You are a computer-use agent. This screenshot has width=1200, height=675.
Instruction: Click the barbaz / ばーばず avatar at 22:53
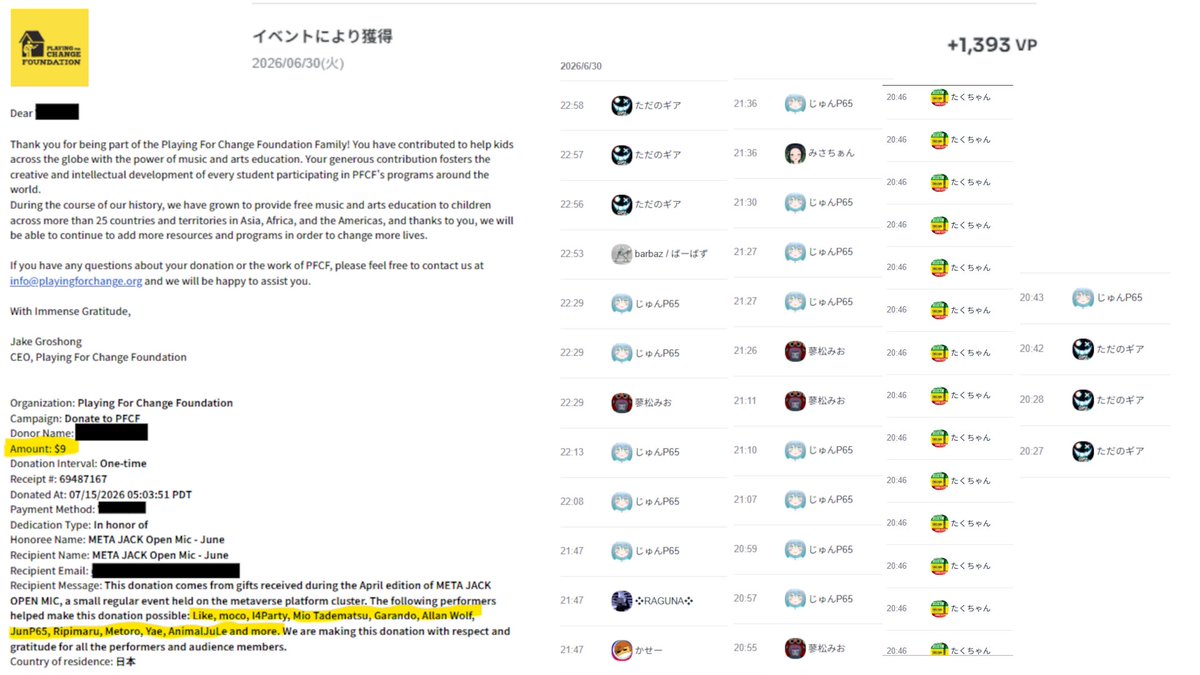tap(621, 254)
